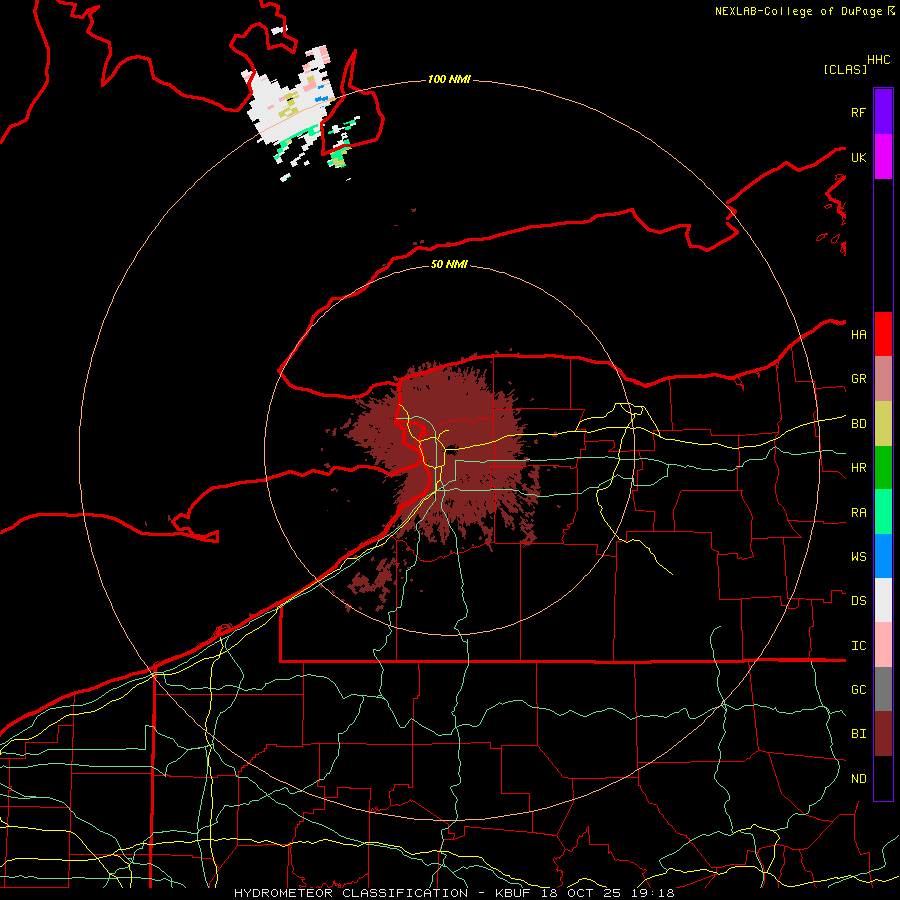The width and height of the screenshot is (900, 900).
Task: Select the GR graupel legend color
Action: pyautogui.click(x=883, y=379)
